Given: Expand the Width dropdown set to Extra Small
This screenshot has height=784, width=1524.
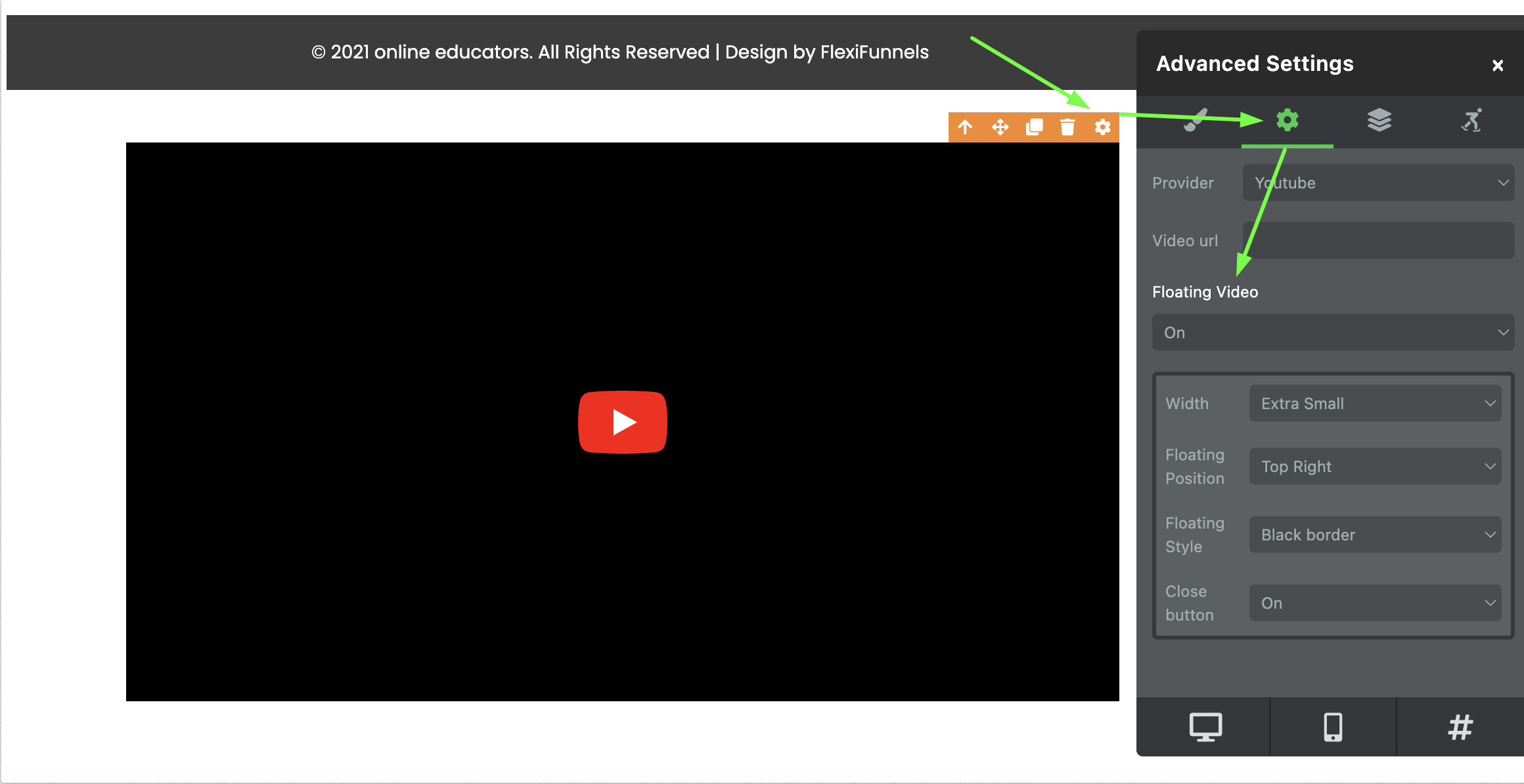Looking at the screenshot, I should coord(1375,403).
